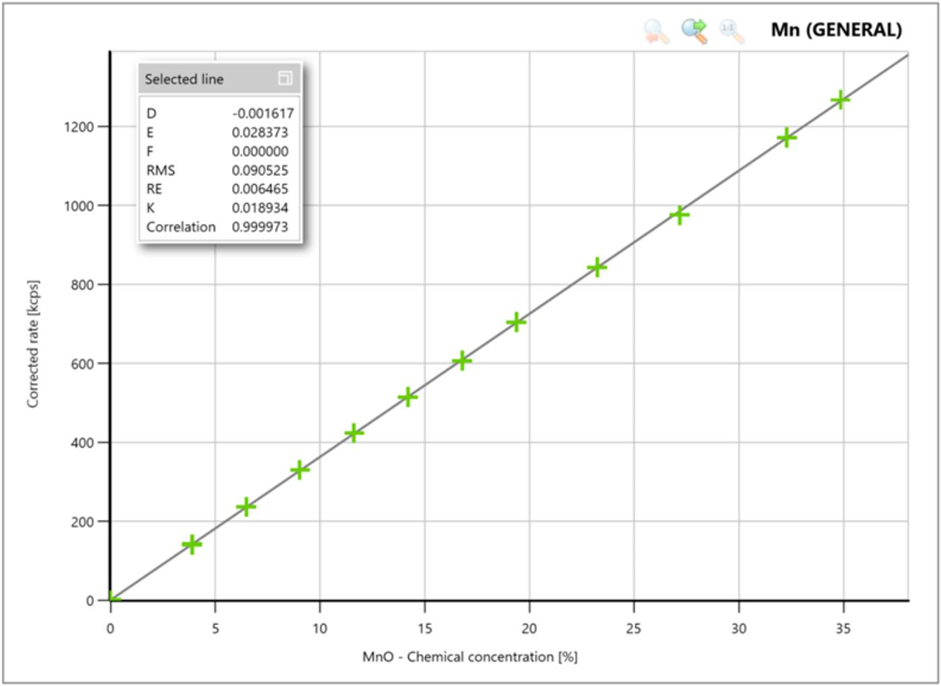941x686 pixels.
Task: Click the K value 0.018934
Action: coord(260,208)
